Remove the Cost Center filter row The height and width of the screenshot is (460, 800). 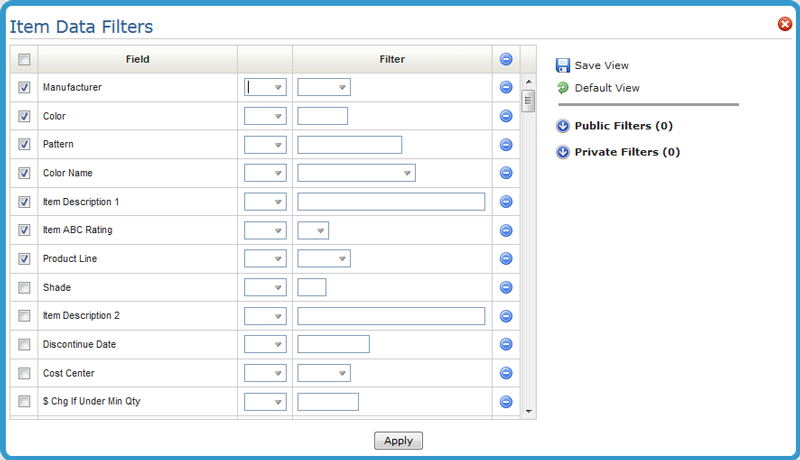pos(506,373)
